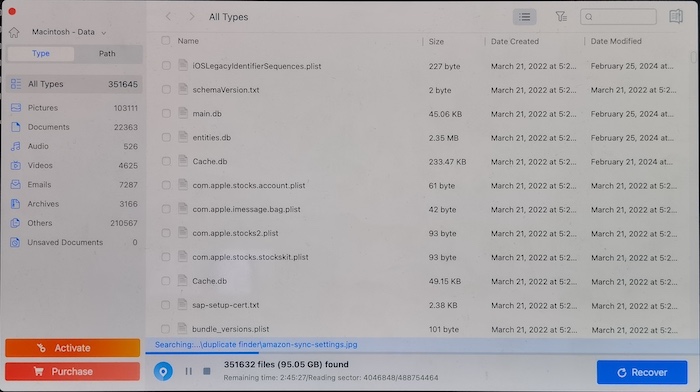The width and height of the screenshot is (700, 392).
Task: Select checkbox for sap-setup-cert.txt
Action: 166,305
